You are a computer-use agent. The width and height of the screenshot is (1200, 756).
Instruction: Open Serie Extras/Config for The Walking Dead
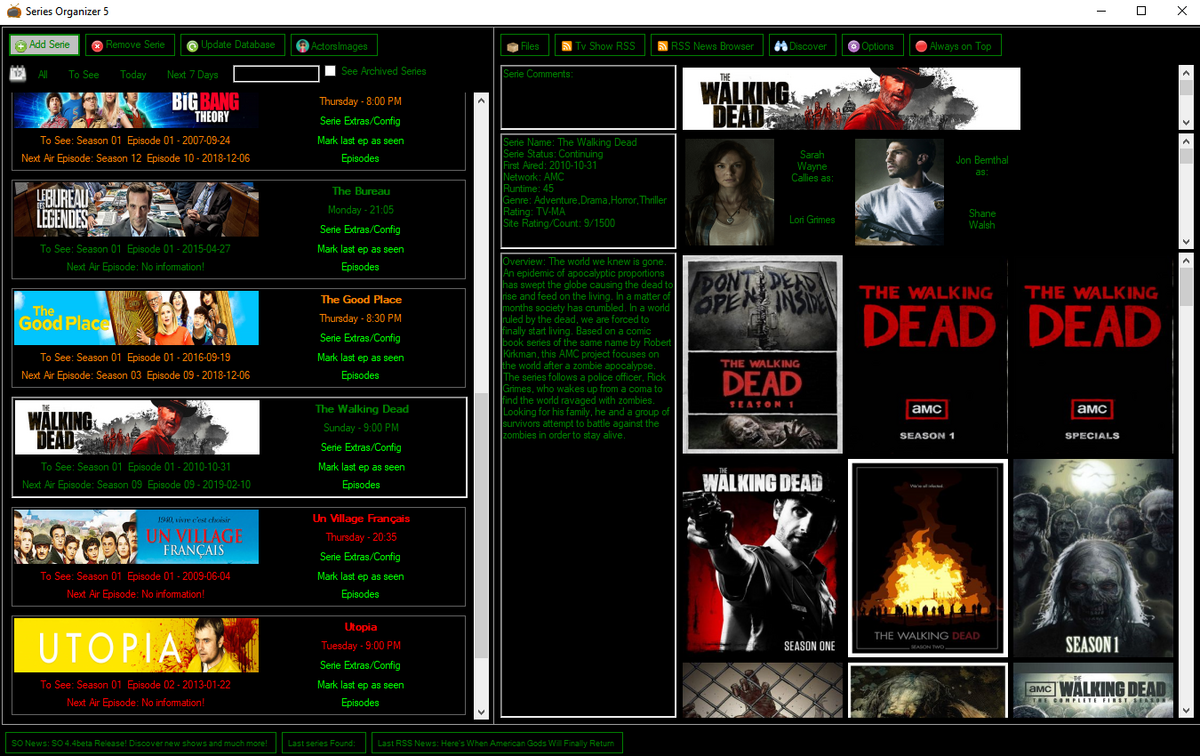pos(361,447)
